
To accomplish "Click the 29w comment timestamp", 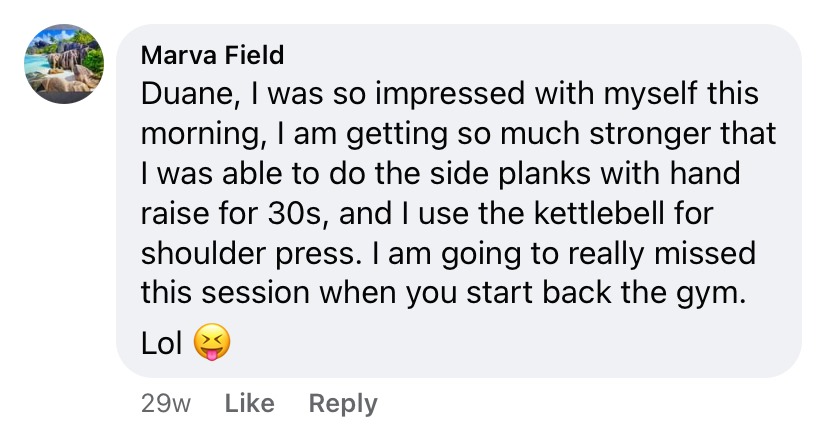I will tap(166, 403).
